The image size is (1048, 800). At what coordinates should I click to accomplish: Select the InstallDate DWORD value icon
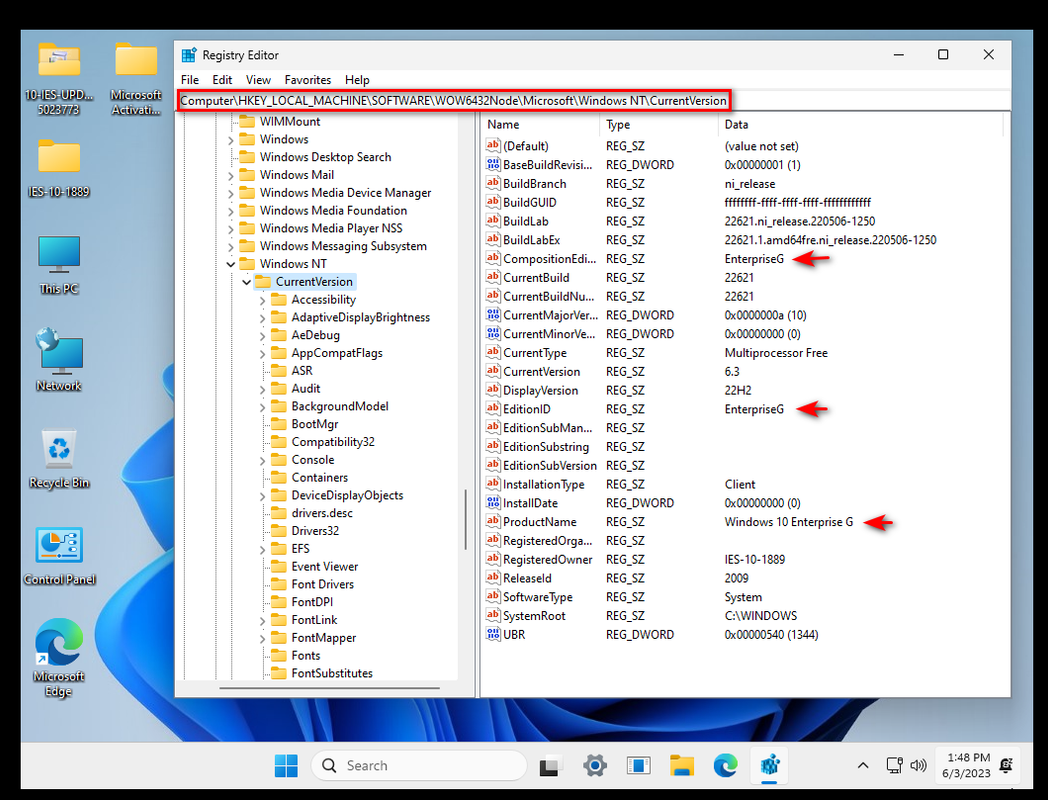pyautogui.click(x=493, y=503)
